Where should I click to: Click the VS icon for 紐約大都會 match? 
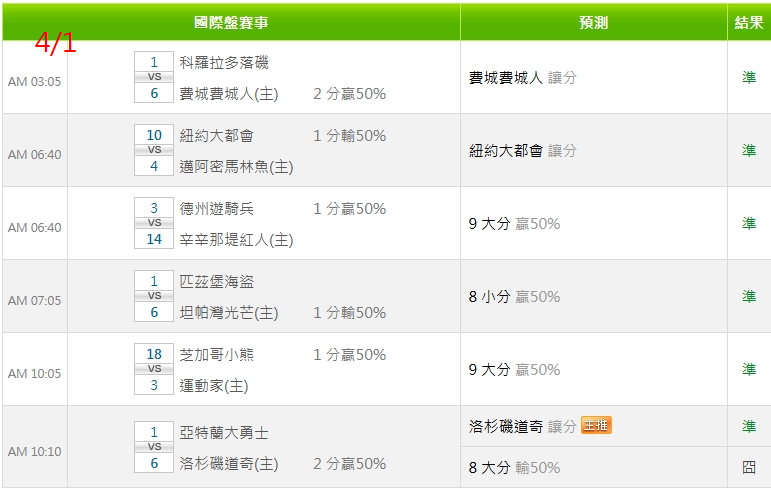[154, 150]
